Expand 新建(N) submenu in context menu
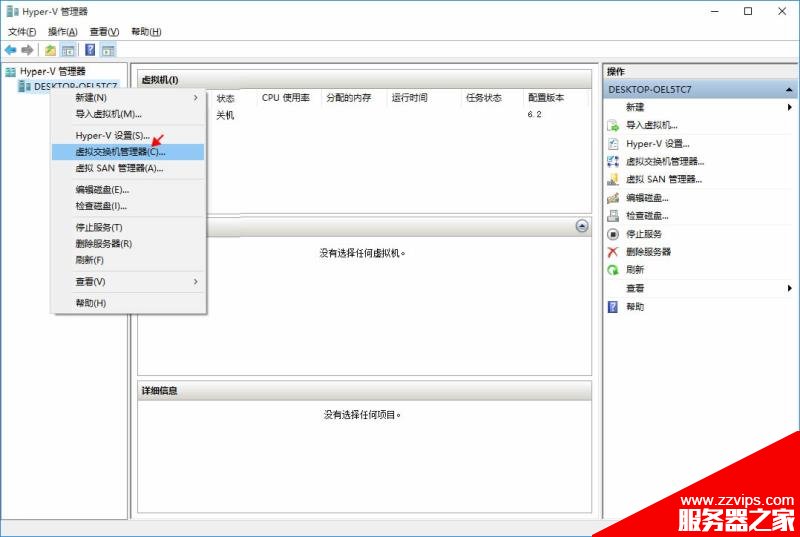The width and height of the screenshot is (800, 537). (x=128, y=97)
